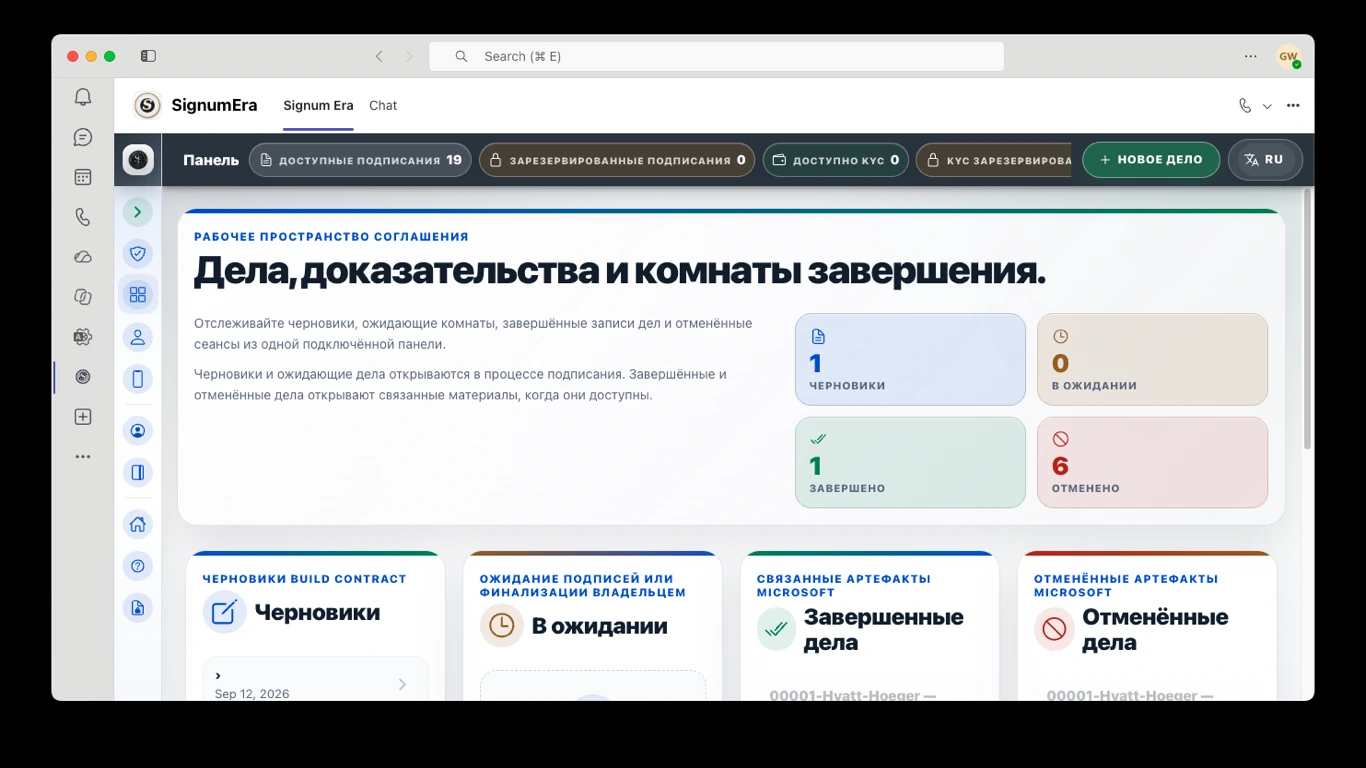Start a call with the phone icon

tap(1245, 105)
